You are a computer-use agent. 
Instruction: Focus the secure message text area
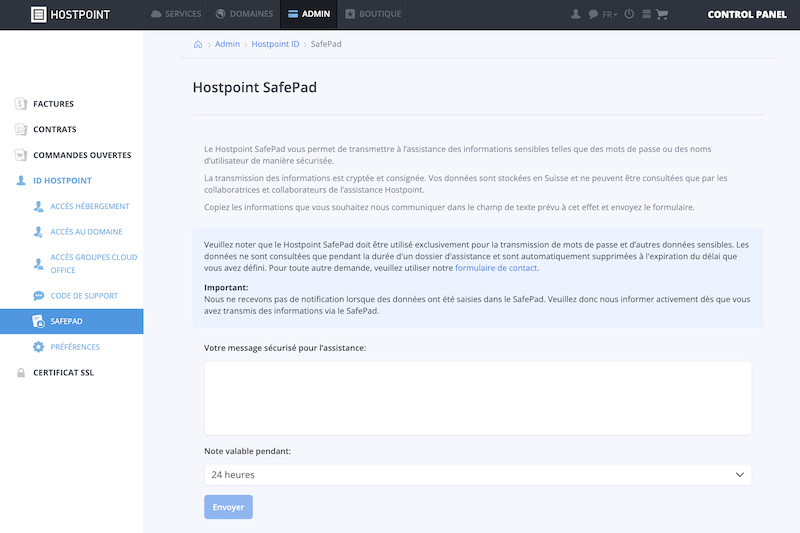click(x=478, y=398)
